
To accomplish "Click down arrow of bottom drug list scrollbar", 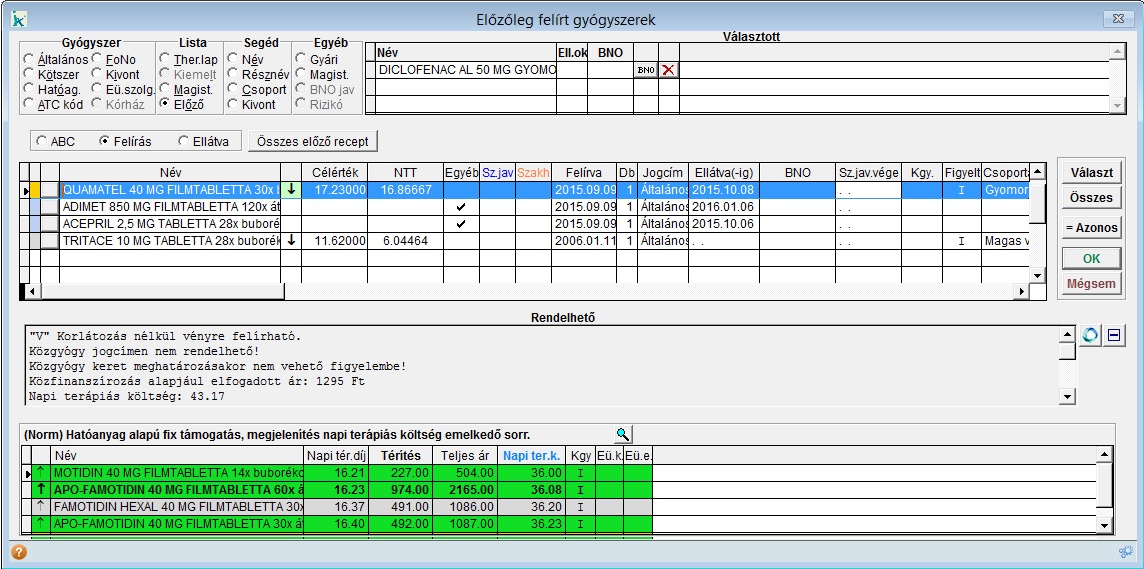I will 1105,526.
